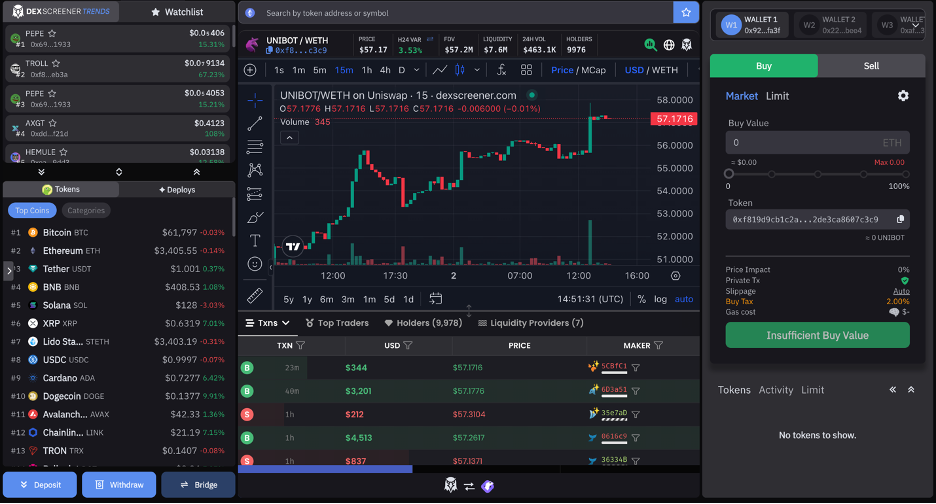The height and width of the screenshot is (504, 936).
Task: Open the Top Traders tab
Action: click(337, 323)
